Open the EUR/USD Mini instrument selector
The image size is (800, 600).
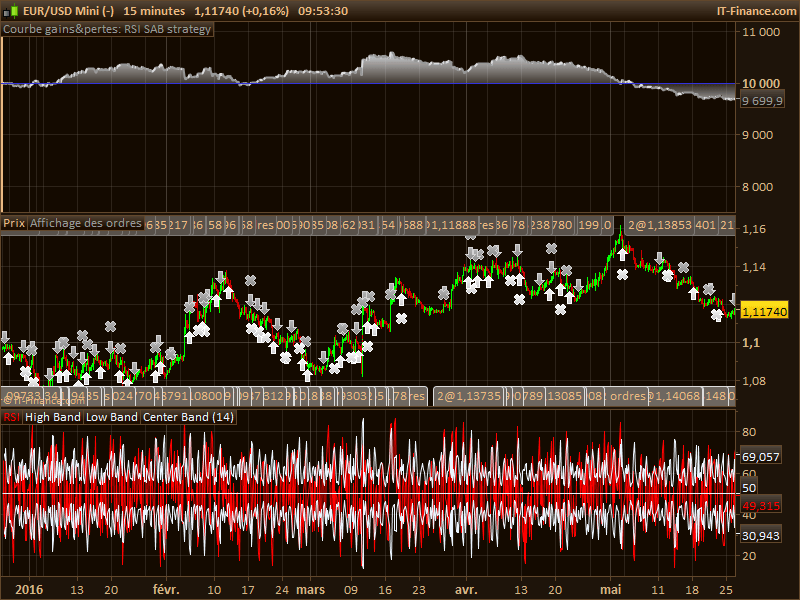68,11
